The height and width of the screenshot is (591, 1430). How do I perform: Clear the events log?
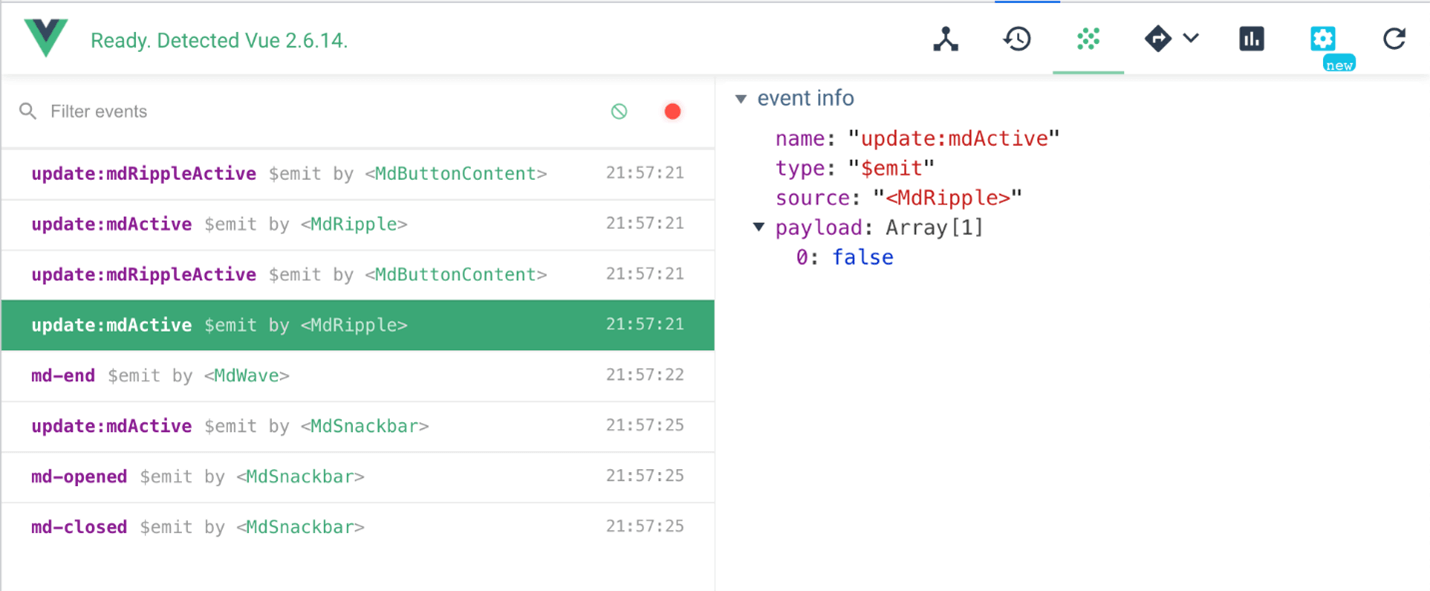pyautogui.click(x=619, y=111)
